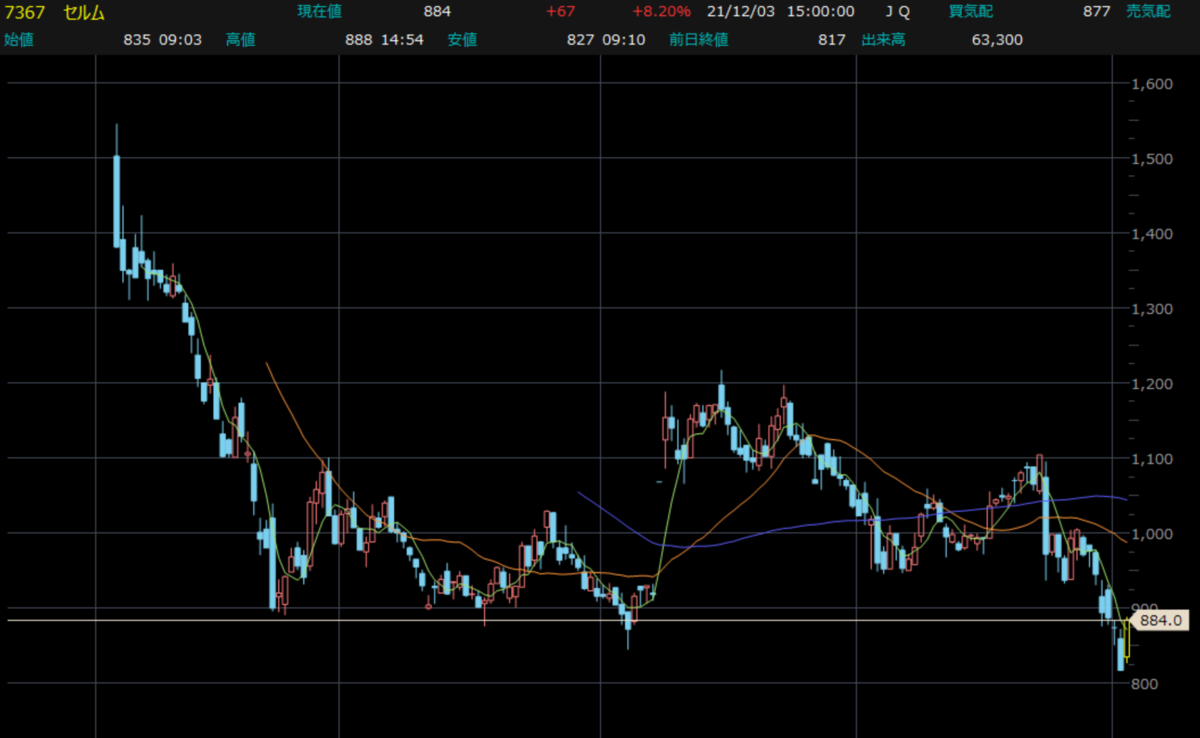
Task: Click the 現在値 label
Action: (320, 12)
